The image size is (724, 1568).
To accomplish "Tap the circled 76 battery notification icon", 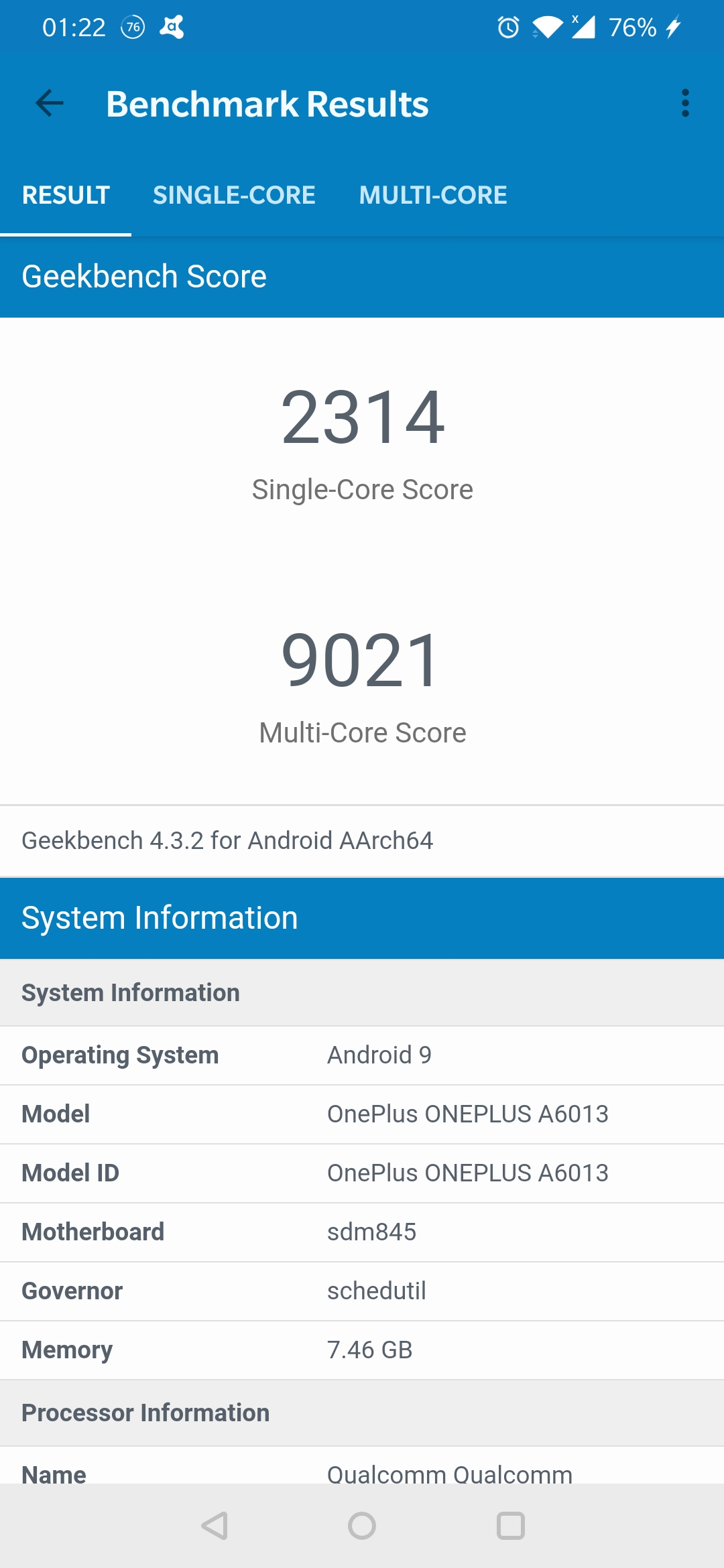I will coord(133,27).
